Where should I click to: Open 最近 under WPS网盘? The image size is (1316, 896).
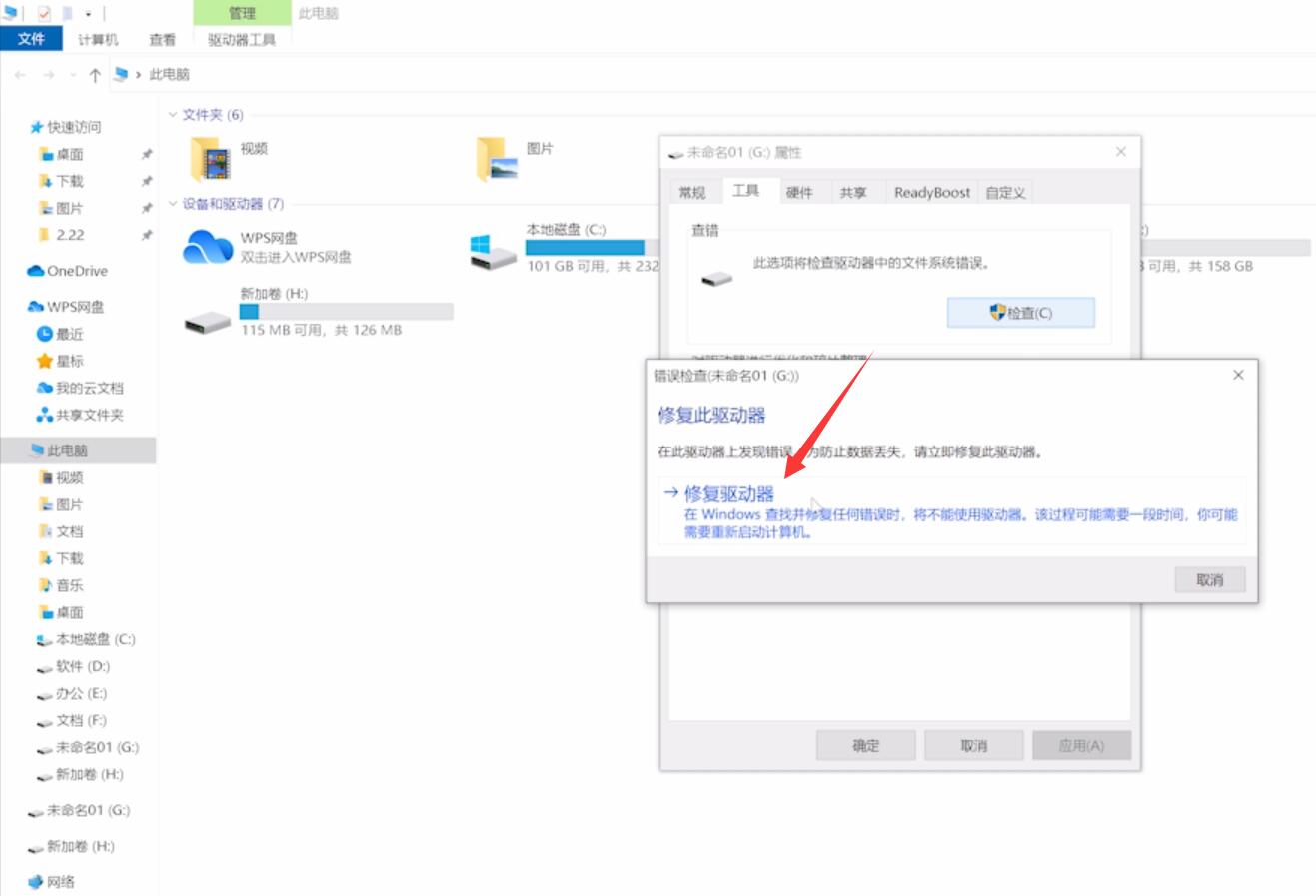tap(68, 333)
